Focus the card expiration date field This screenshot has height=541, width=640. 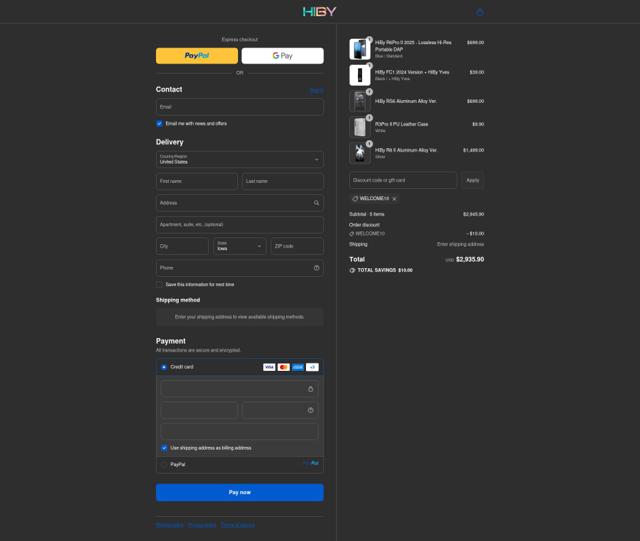tap(199, 410)
